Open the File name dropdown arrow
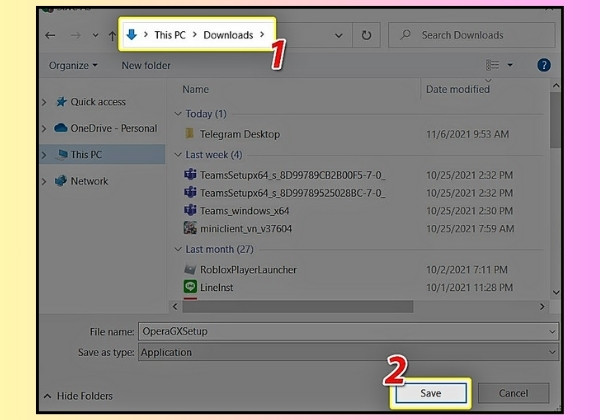The image size is (600, 420). pos(552,332)
